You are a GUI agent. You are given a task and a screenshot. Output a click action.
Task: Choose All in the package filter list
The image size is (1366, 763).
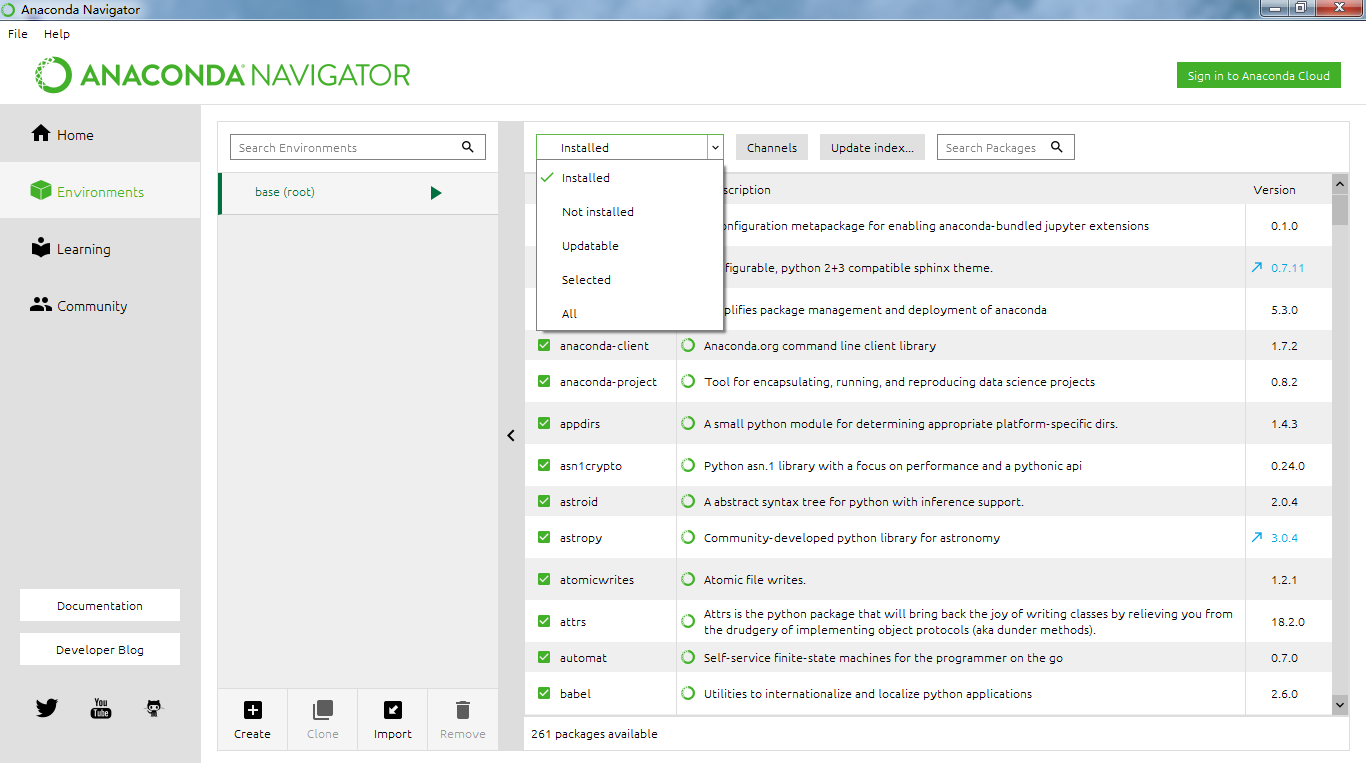(x=569, y=313)
